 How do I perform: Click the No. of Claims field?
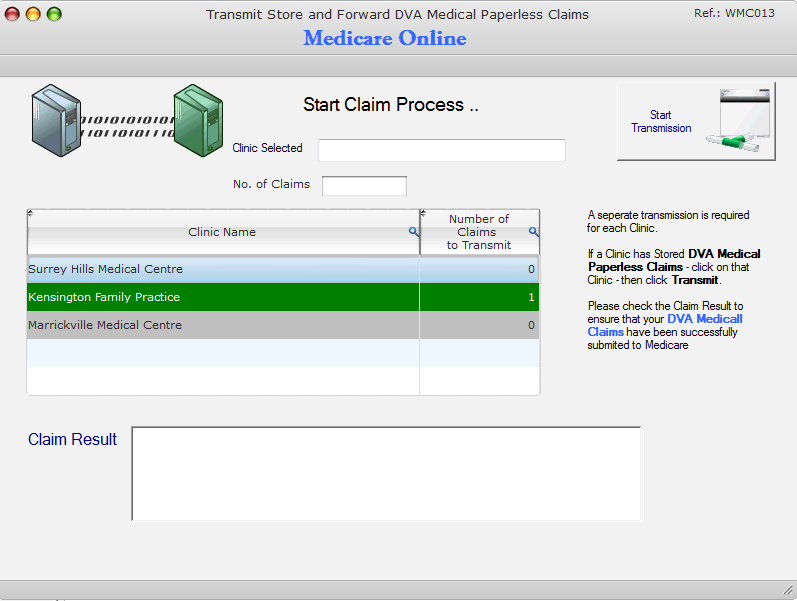pyautogui.click(x=364, y=186)
